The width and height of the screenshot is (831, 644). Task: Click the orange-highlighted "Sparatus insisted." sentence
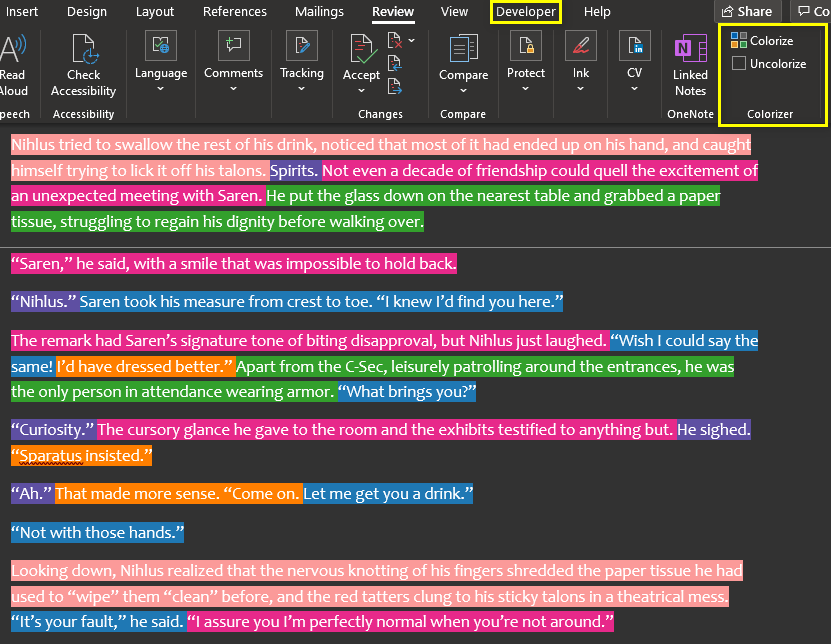82,456
